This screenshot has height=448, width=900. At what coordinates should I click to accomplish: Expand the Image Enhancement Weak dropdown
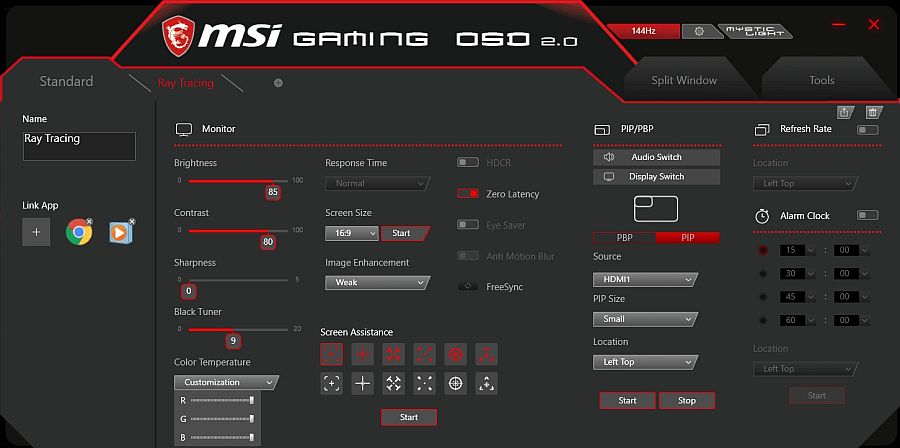[x=378, y=282]
